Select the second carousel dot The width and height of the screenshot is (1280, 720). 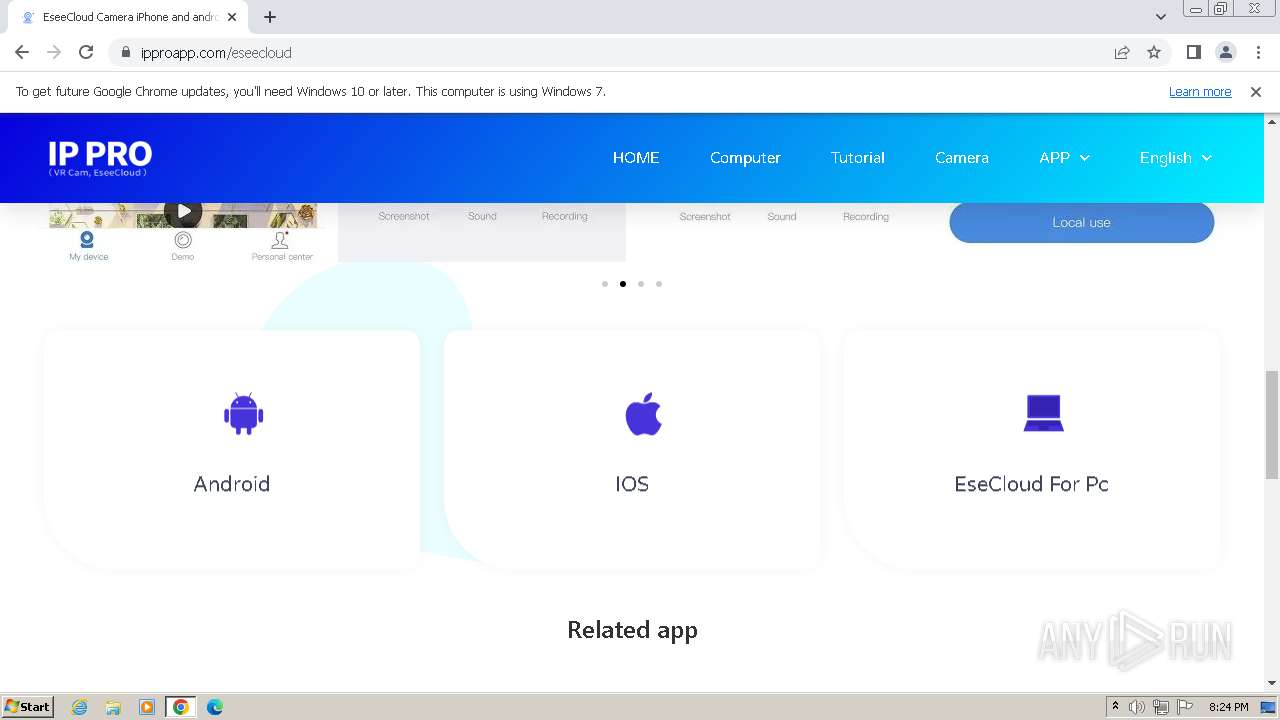pyautogui.click(x=623, y=284)
